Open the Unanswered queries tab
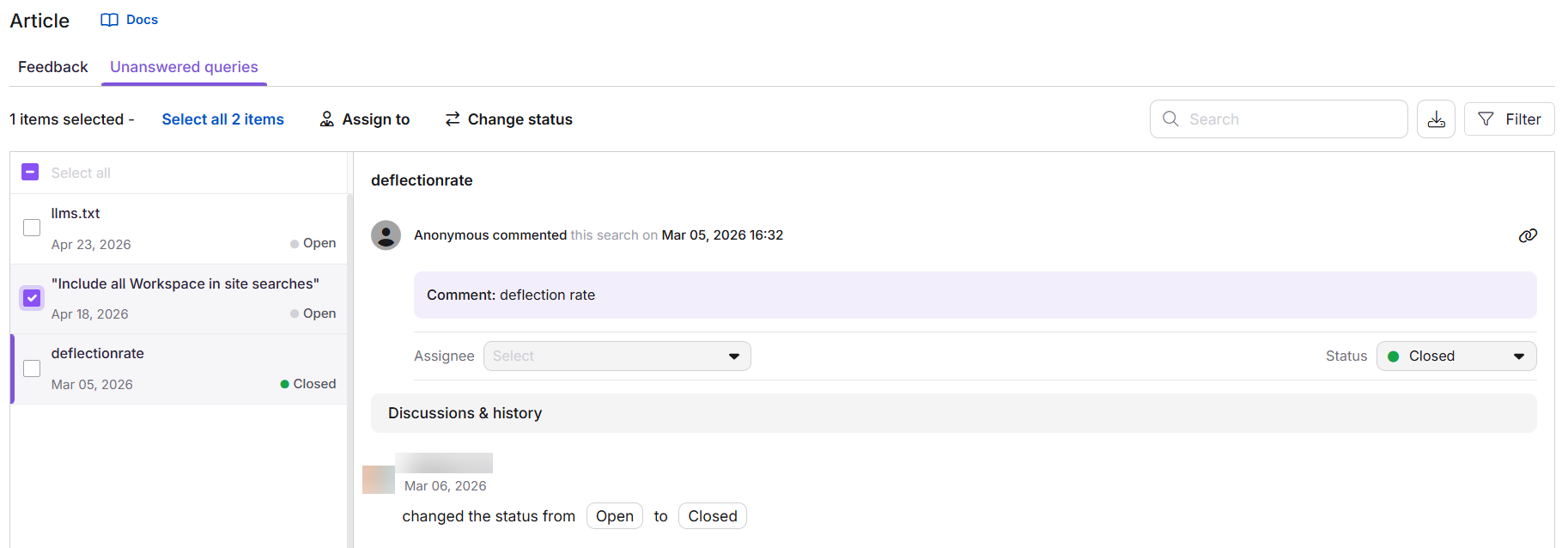The width and height of the screenshot is (1568, 548). [x=184, y=67]
